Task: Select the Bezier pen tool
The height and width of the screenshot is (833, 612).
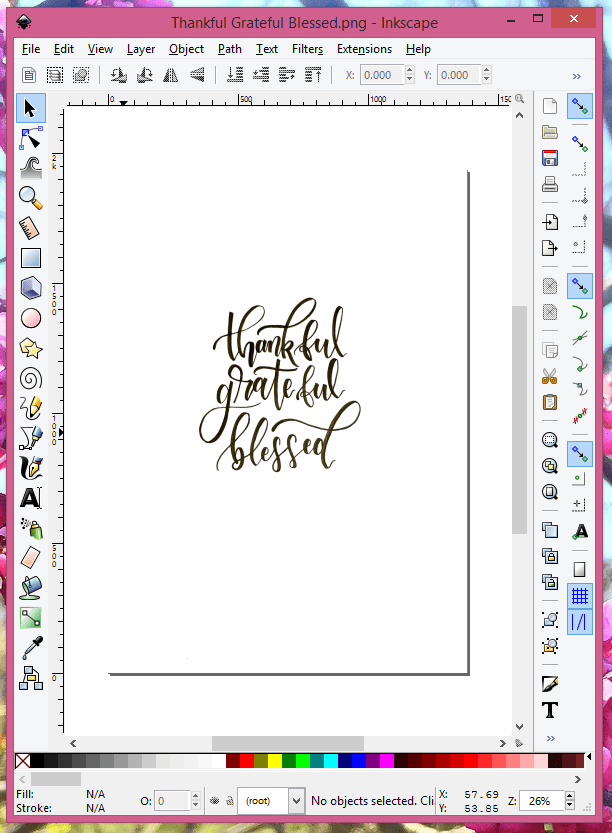Action: pyautogui.click(x=30, y=438)
